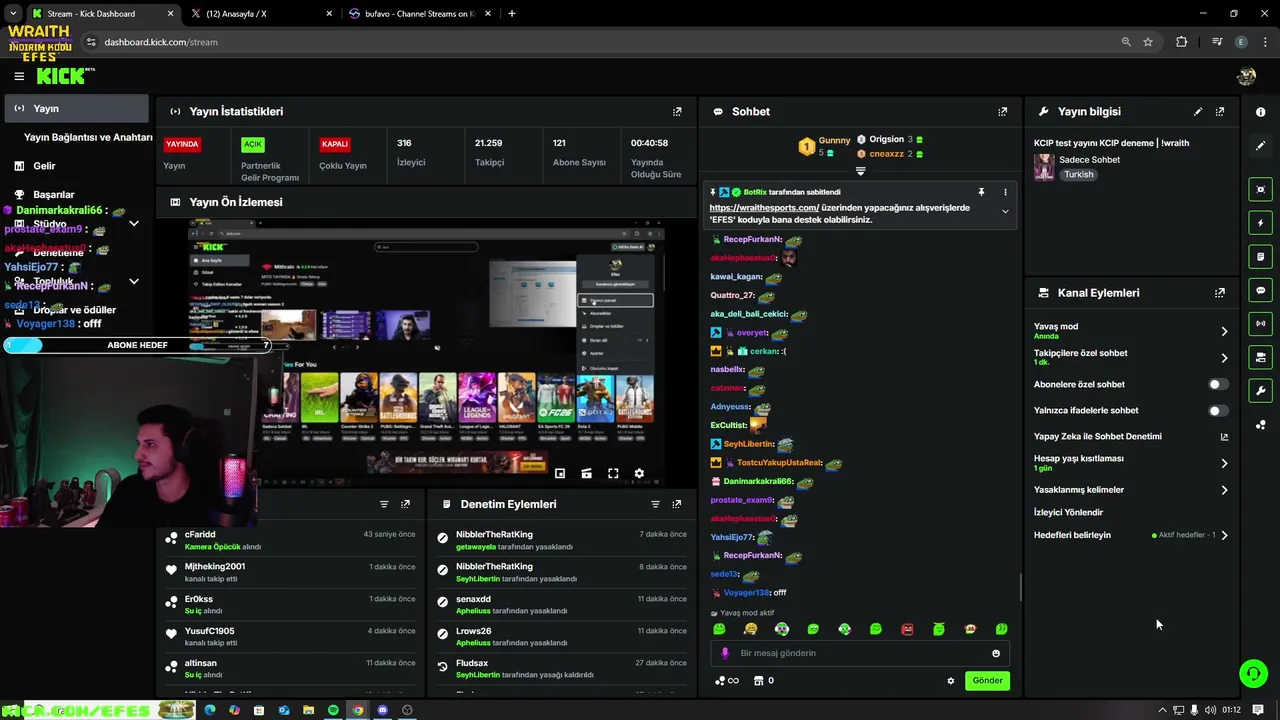Open the emoji picker in the message box
1280x720 pixels.
pyautogui.click(x=996, y=653)
